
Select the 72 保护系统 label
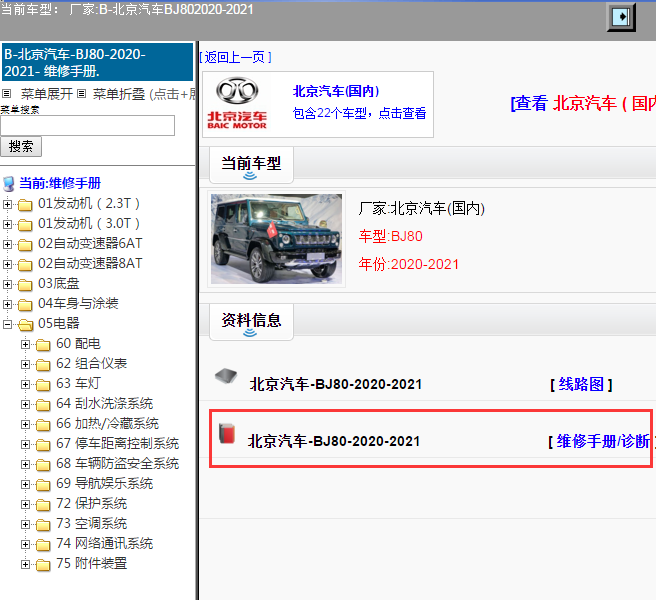pyautogui.click(x=92, y=504)
